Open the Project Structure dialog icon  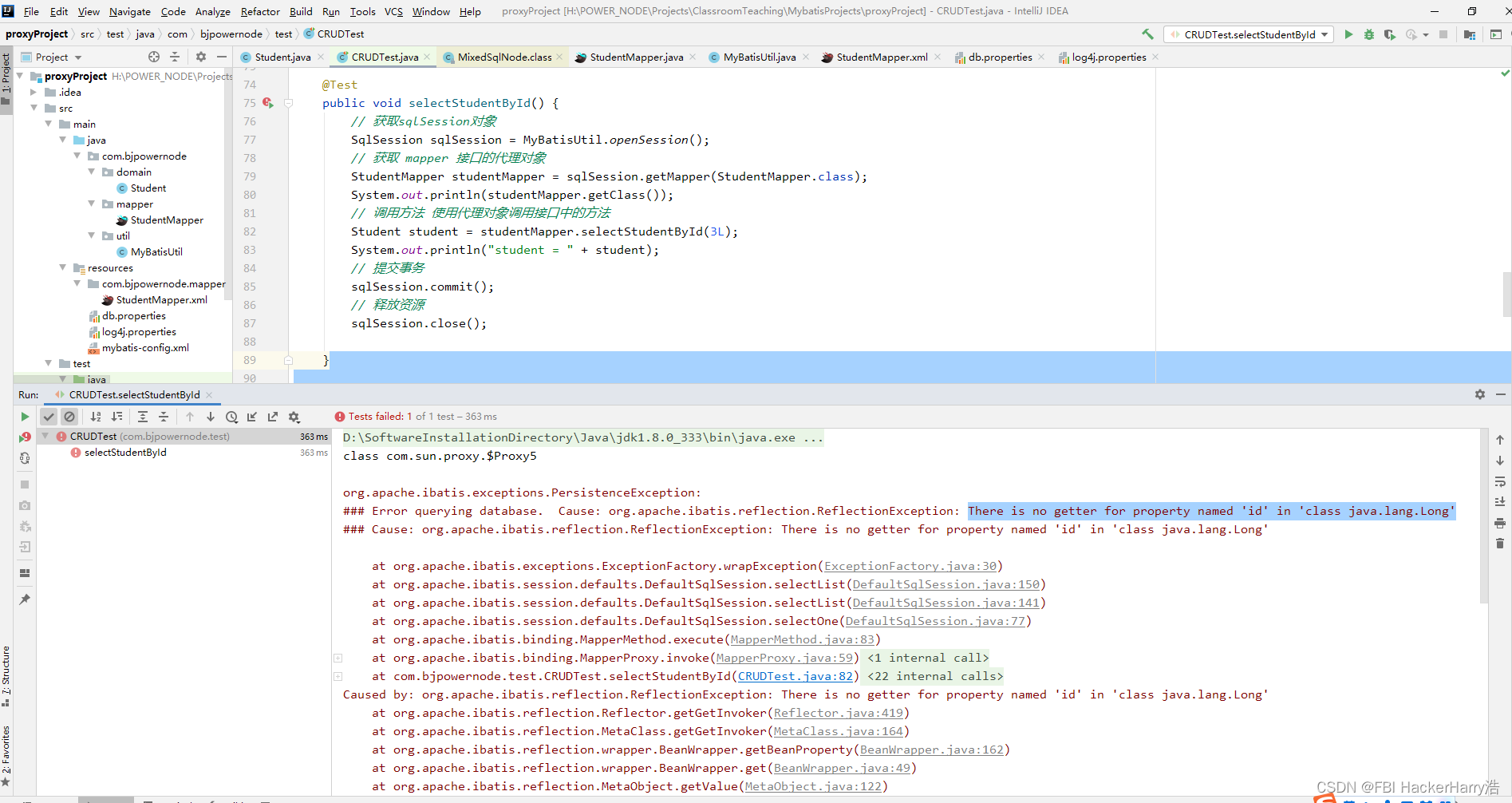point(1470,34)
